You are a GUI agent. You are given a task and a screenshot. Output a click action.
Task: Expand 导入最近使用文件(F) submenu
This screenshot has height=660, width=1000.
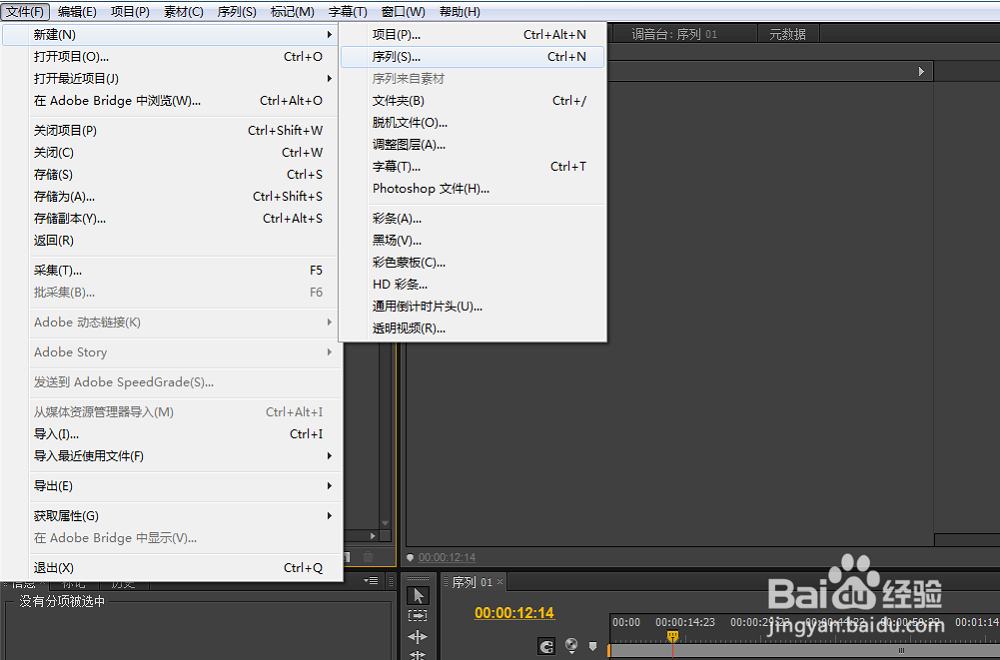click(170, 456)
